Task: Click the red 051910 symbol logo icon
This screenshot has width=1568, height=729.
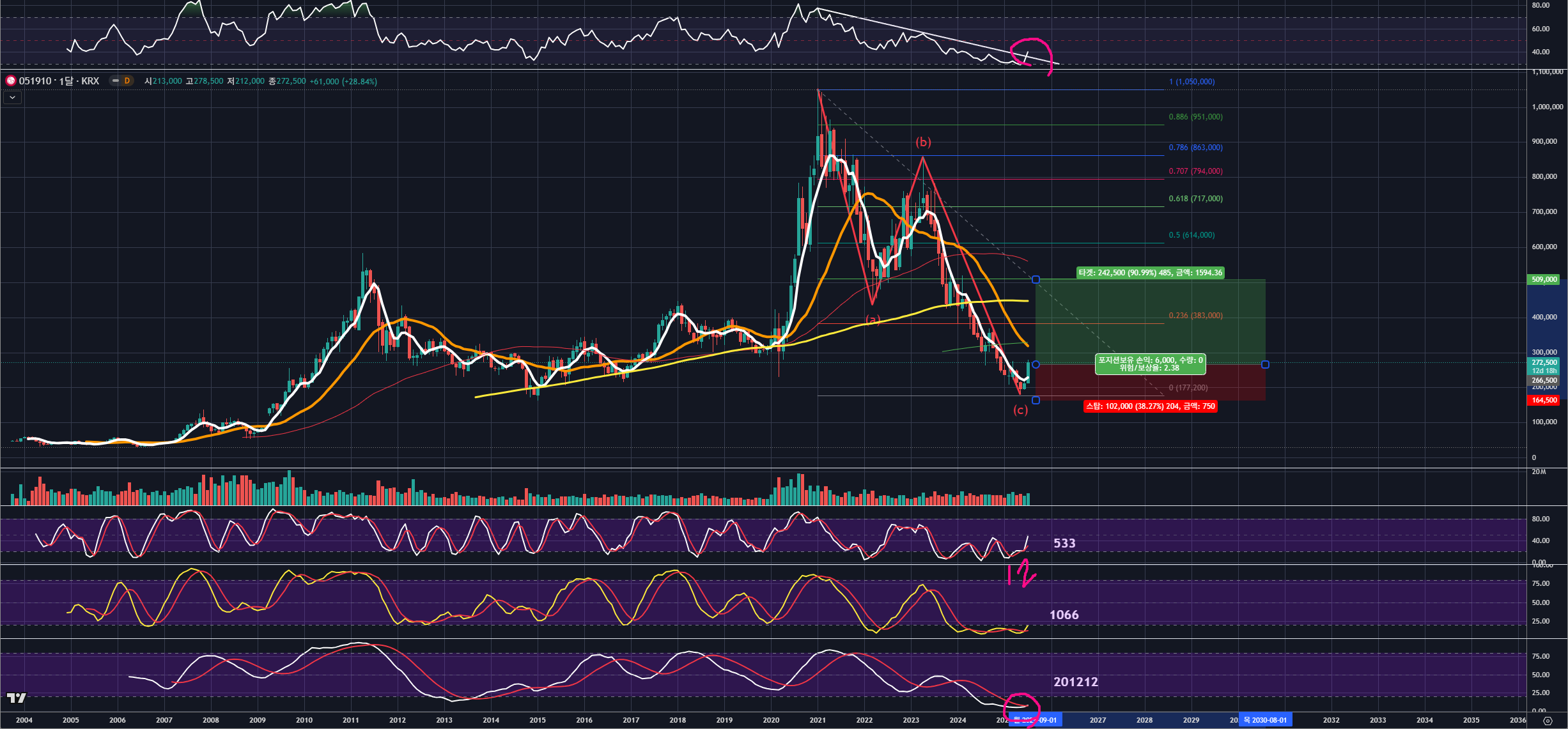Action: pyautogui.click(x=11, y=81)
